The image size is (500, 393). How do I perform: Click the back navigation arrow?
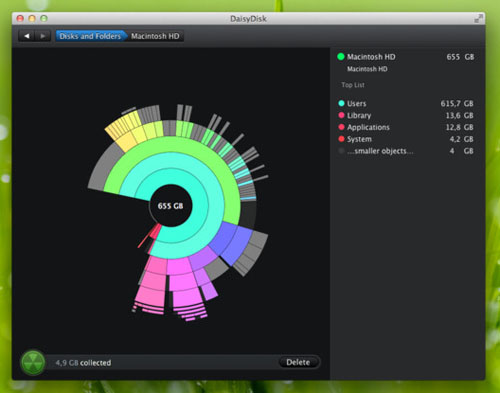pyautogui.click(x=27, y=36)
